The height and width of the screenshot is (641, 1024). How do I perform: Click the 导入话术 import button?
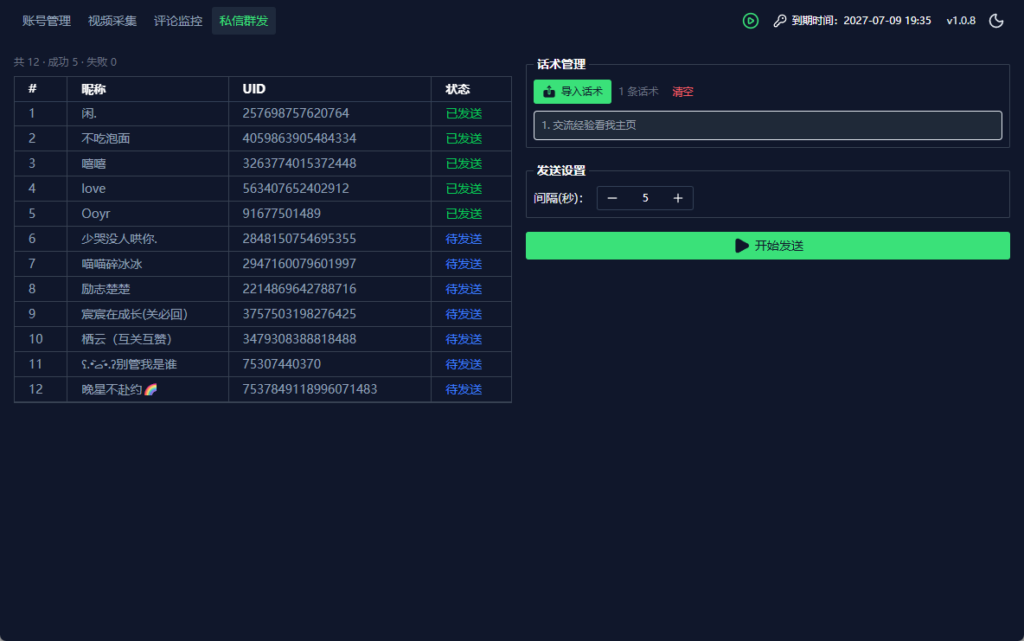pyautogui.click(x=572, y=91)
